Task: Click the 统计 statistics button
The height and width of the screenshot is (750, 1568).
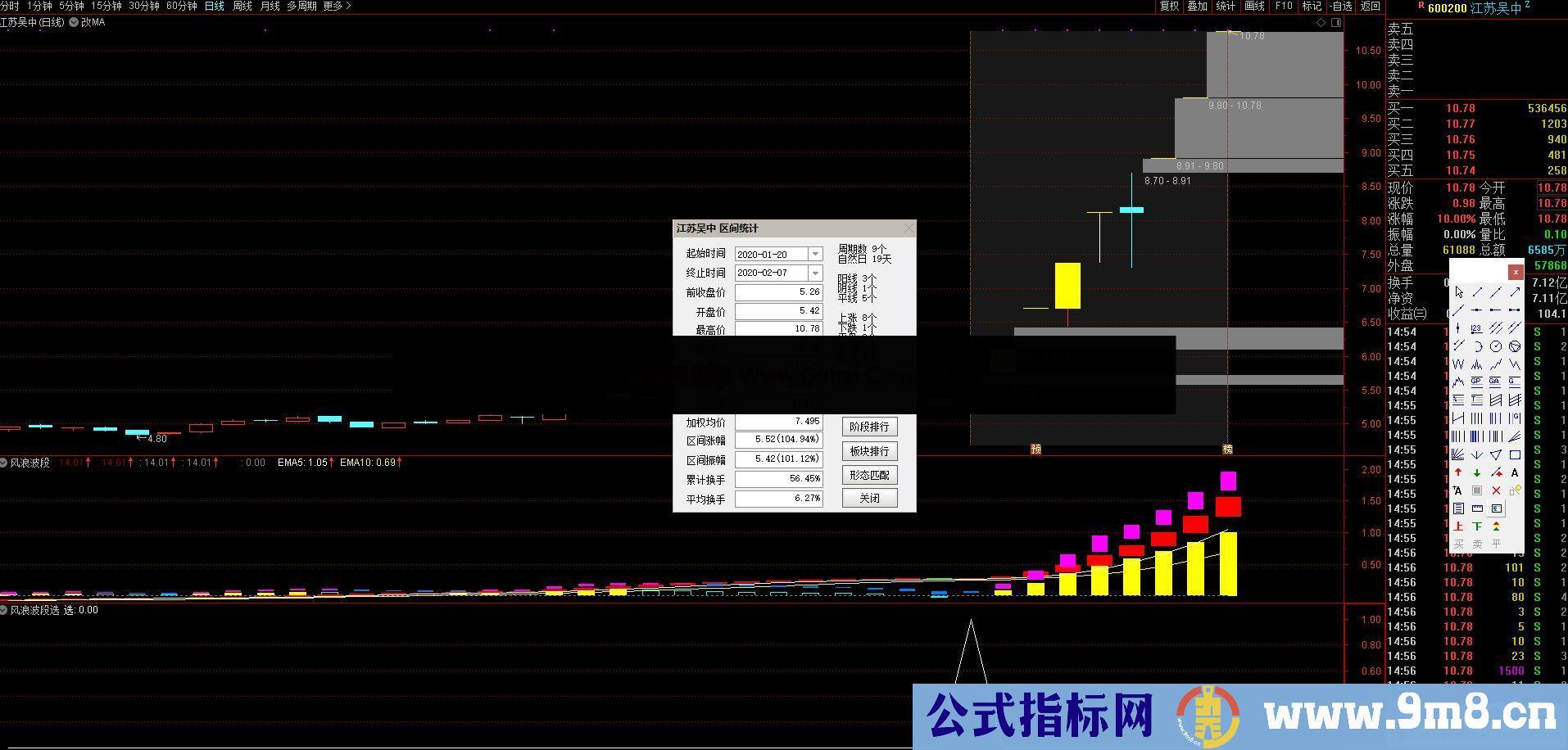Action: pyautogui.click(x=1226, y=6)
